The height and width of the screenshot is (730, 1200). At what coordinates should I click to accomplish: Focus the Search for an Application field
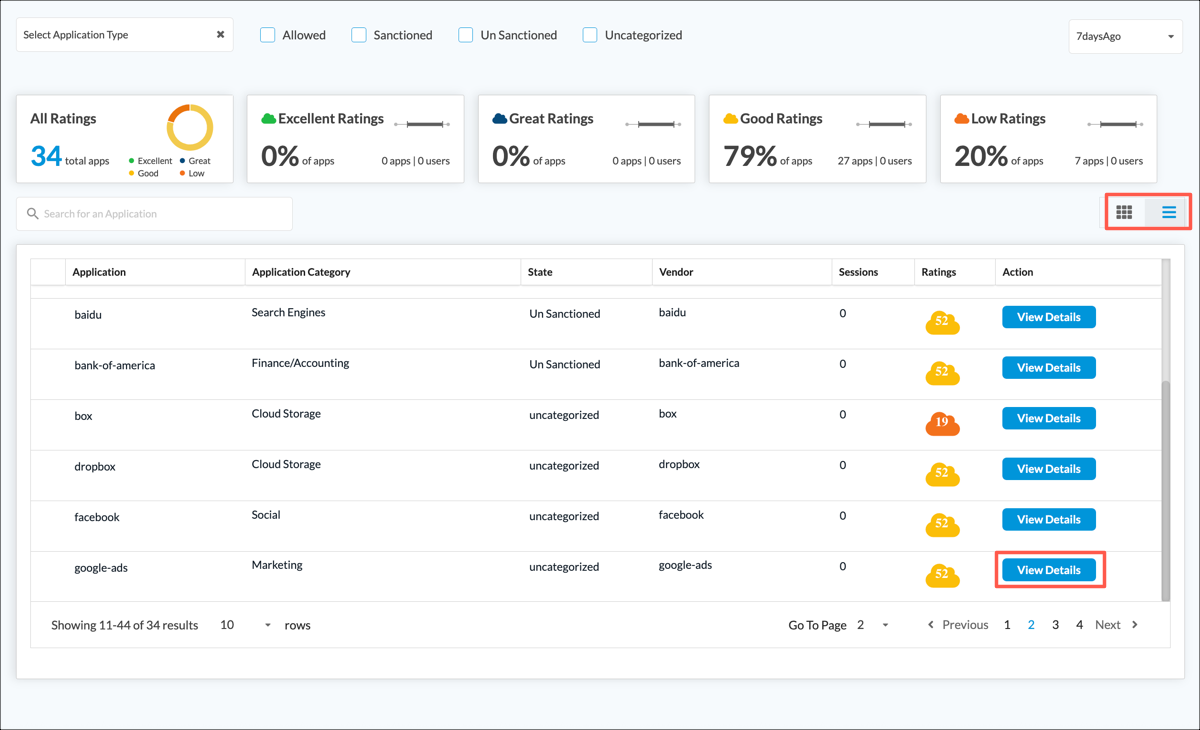pyautogui.click(x=155, y=214)
